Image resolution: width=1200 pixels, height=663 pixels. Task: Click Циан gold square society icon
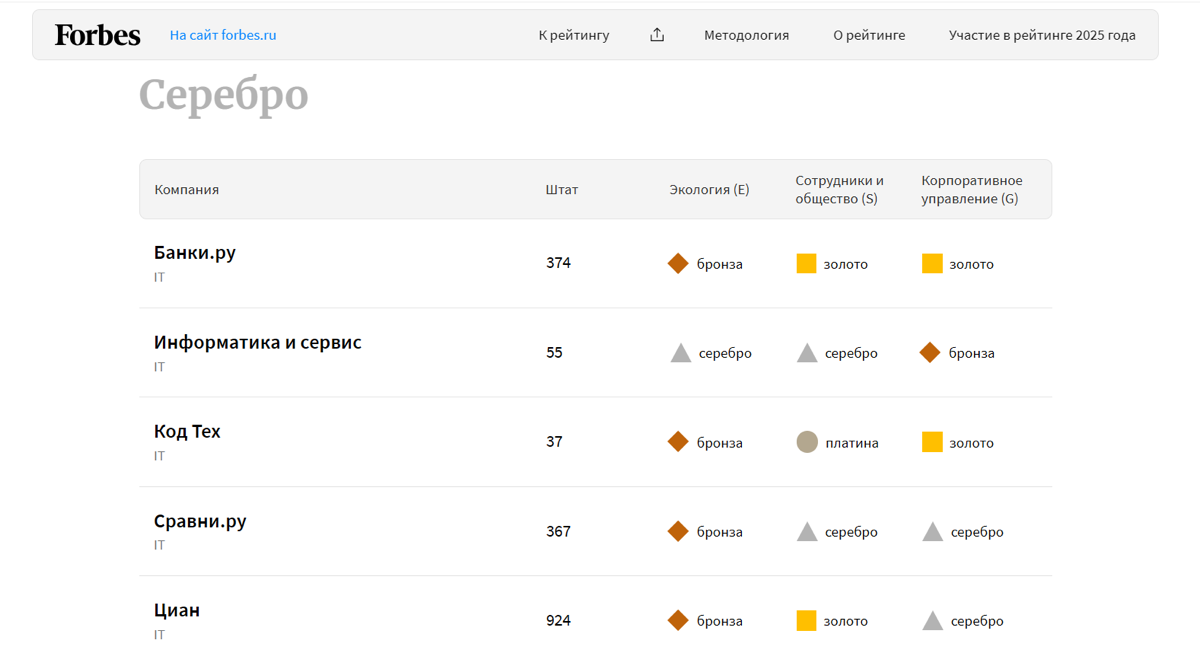click(x=806, y=620)
